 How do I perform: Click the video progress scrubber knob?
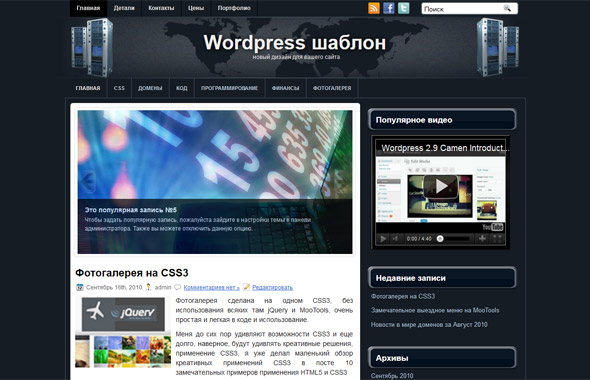(x=440, y=239)
